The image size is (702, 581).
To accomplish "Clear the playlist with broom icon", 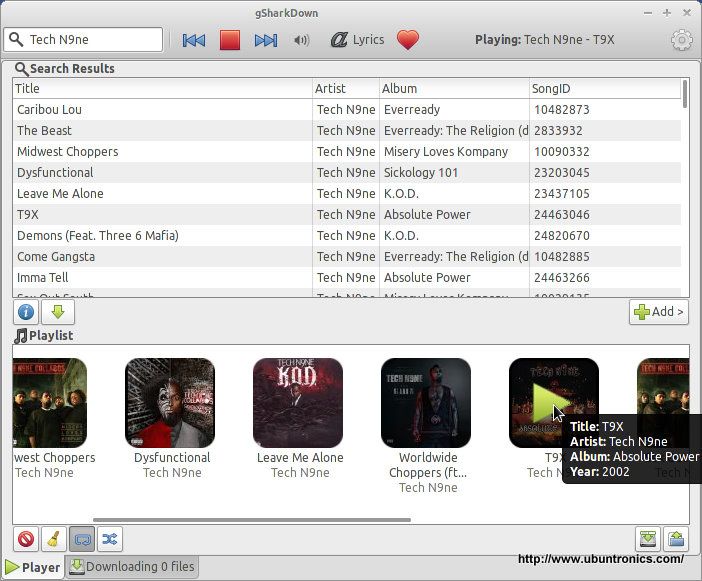I will click(x=55, y=539).
